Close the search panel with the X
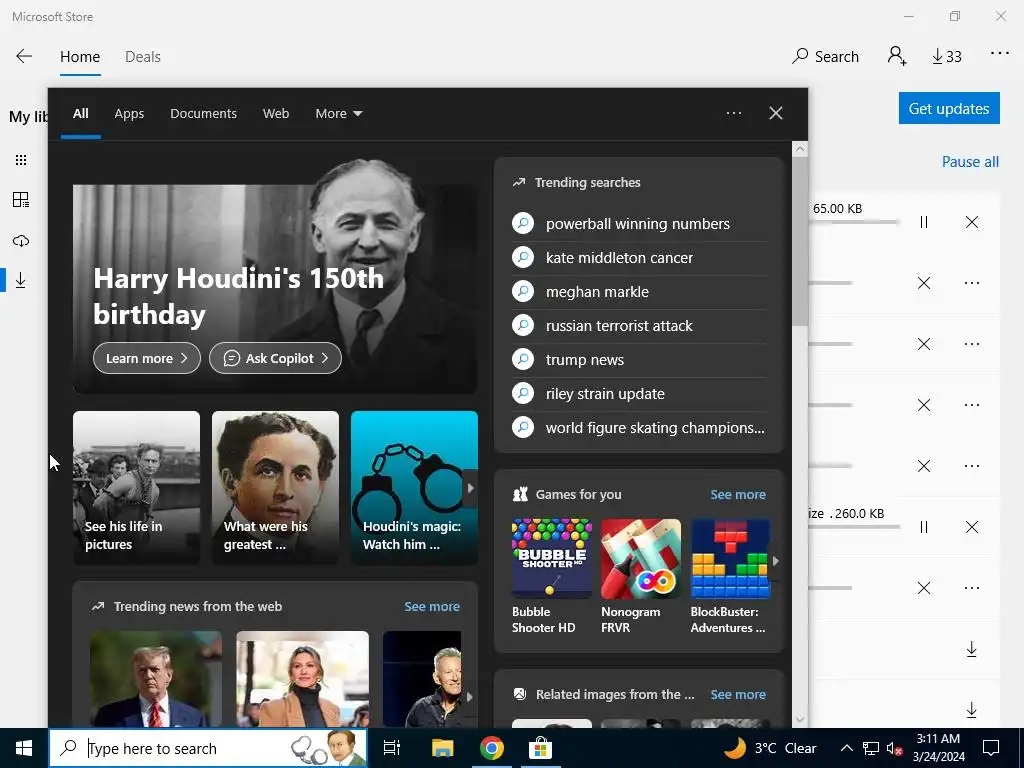The width and height of the screenshot is (1024, 768). 776,113
